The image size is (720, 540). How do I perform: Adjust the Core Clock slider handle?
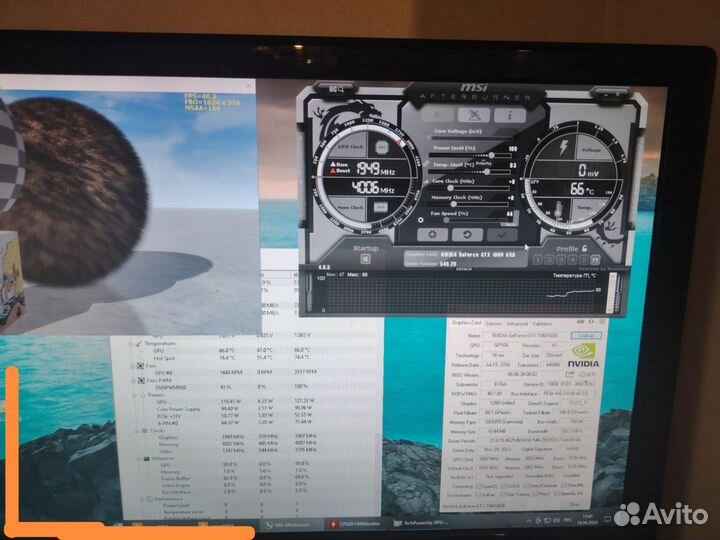[x=450, y=188]
